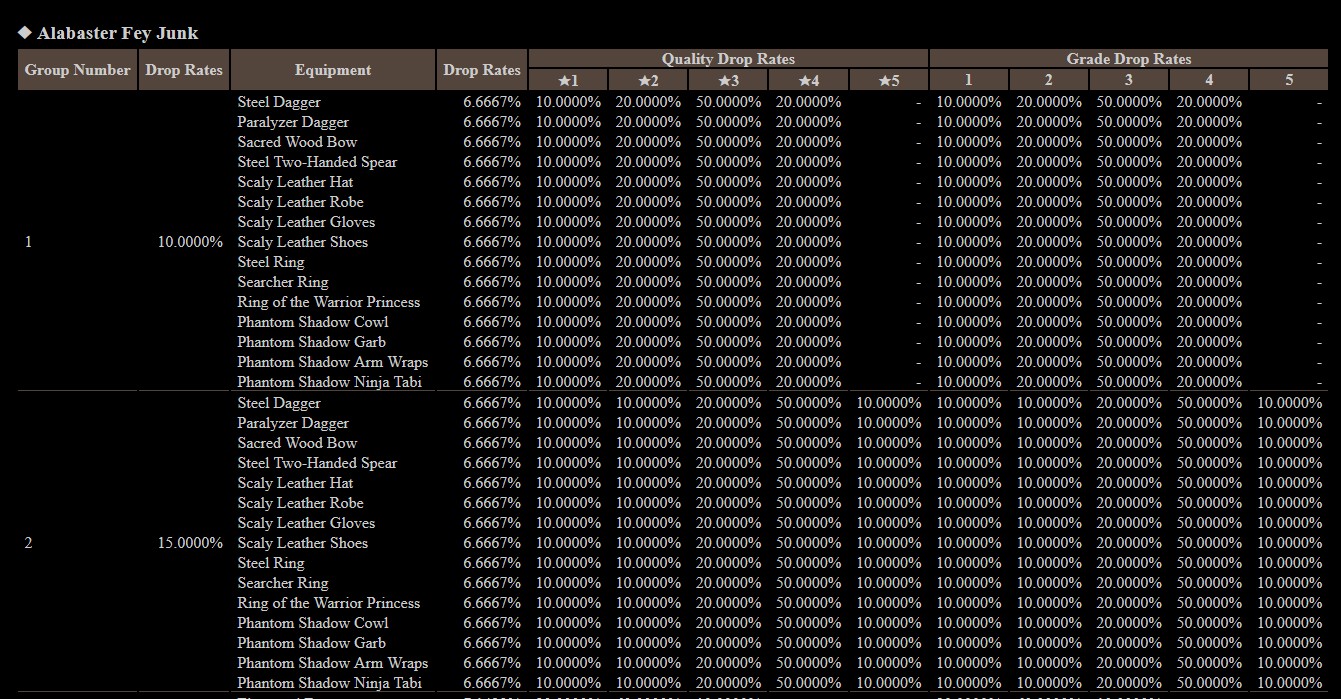Click the ★5 quality column header
The image size is (1341, 699).
point(889,80)
